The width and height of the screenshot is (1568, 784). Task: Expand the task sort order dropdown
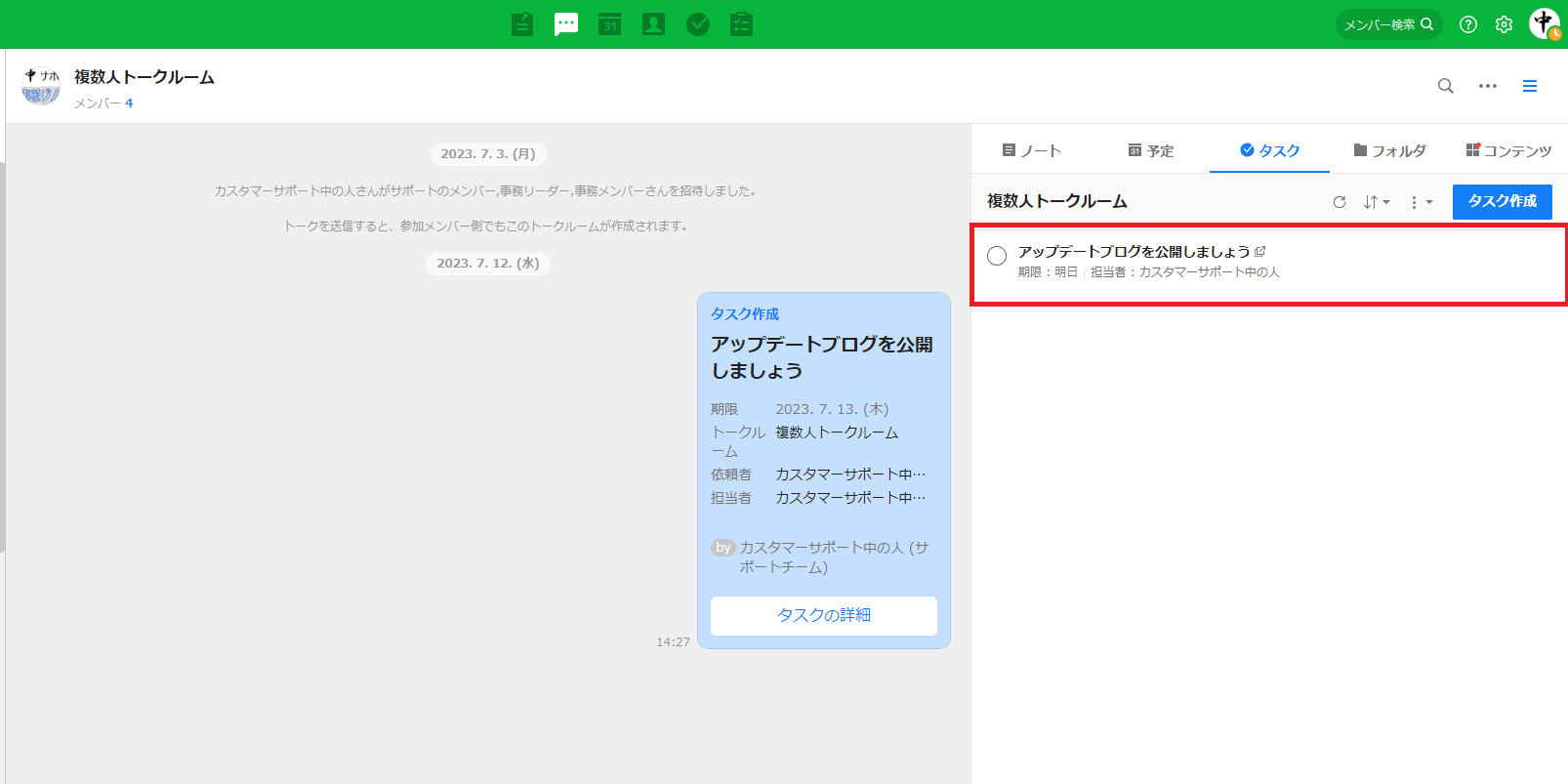tap(1377, 202)
